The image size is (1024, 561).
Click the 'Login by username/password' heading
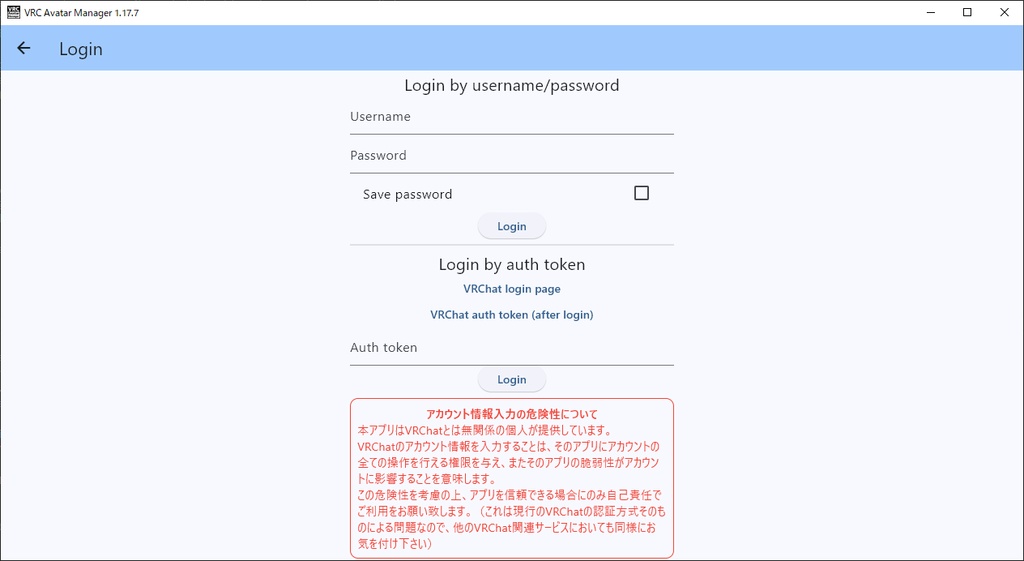pos(511,86)
